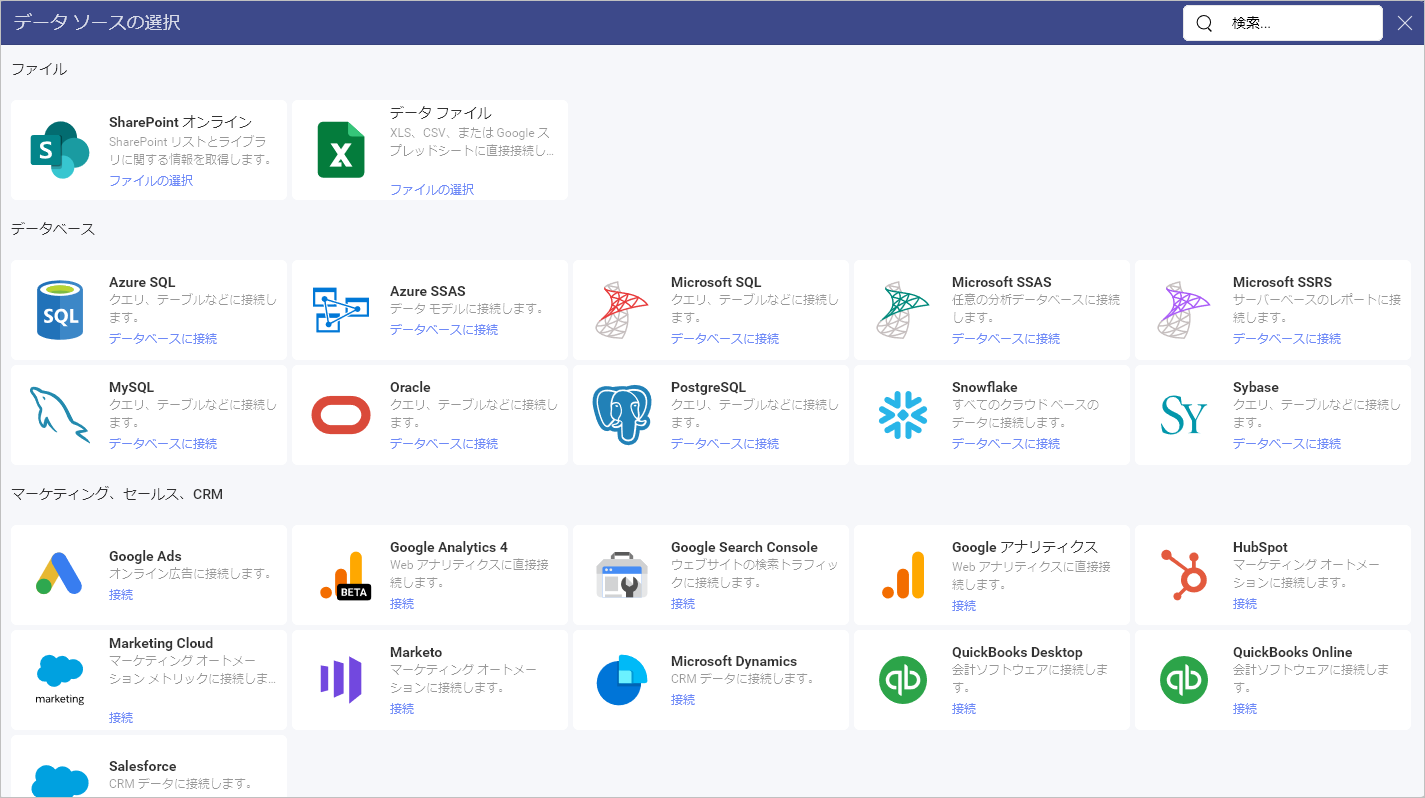1425x798 pixels.
Task: Click the Google Ads logo icon
Action: 60,573
